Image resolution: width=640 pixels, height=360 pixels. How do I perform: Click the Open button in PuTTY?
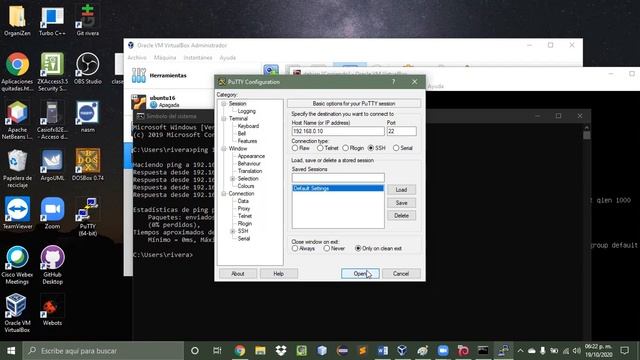click(x=360, y=273)
